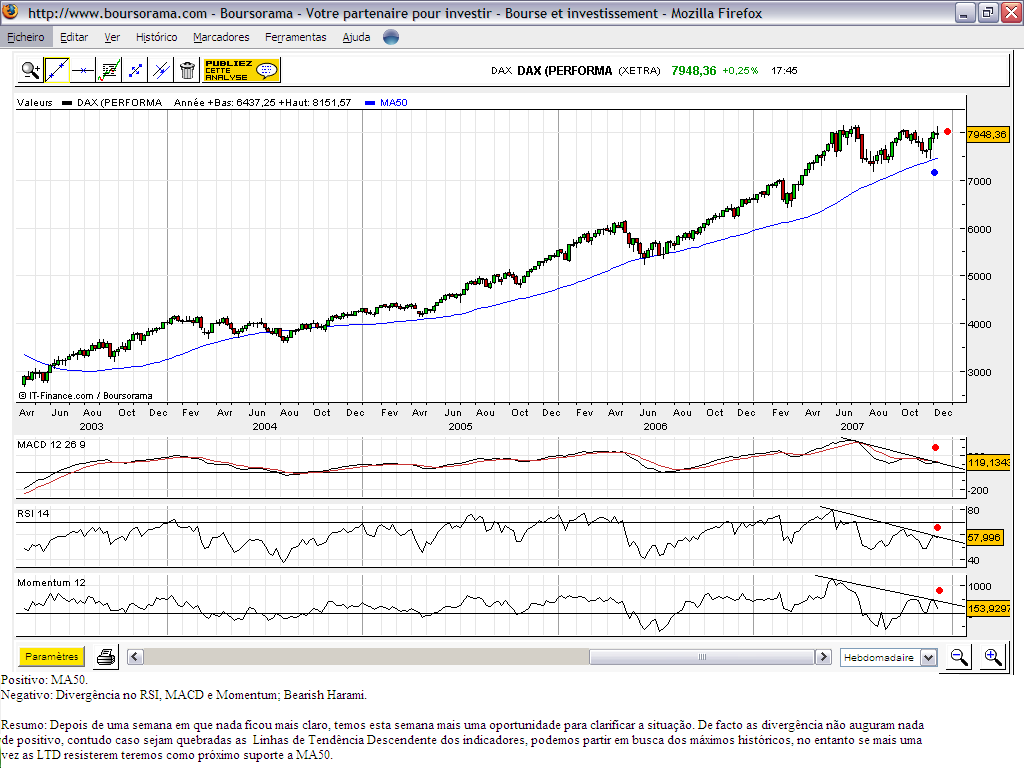The image size is (1024, 768).
Task: Open the Ver menu
Action: tap(112, 37)
